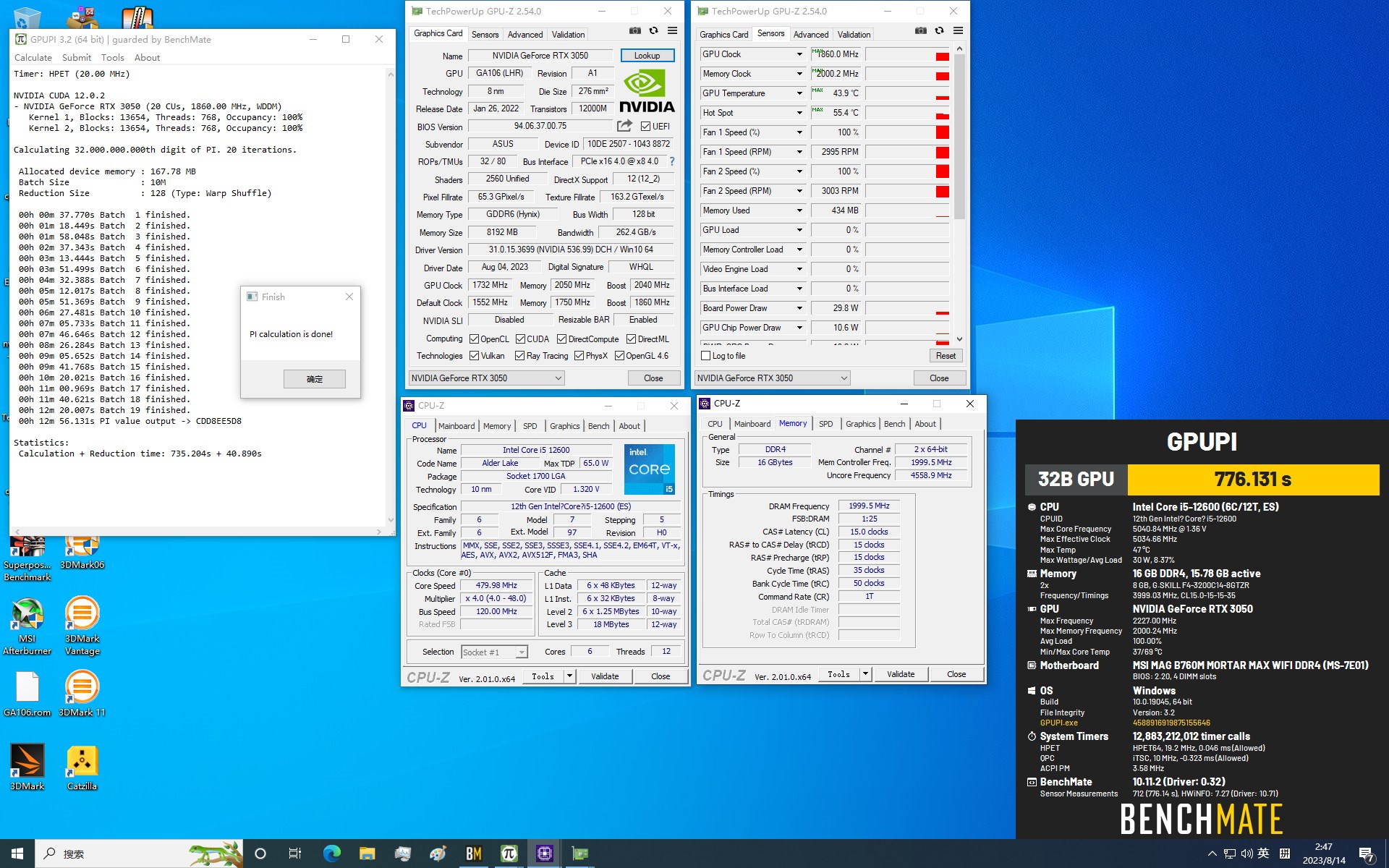Toggle CUDA checkbox
Viewport: 1389px width, 868px height.
(x=520, y=339)
